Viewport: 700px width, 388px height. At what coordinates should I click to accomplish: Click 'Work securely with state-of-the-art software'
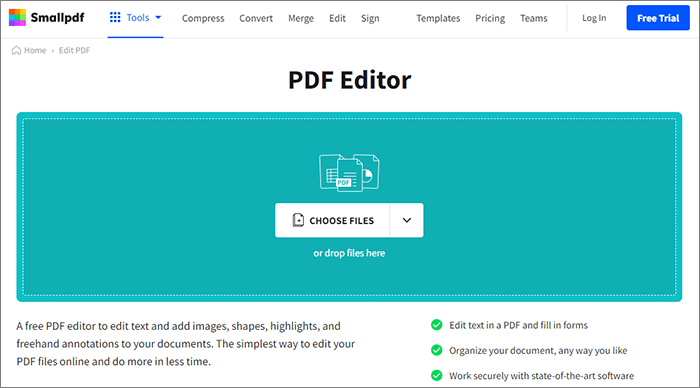tap(542, 376)
